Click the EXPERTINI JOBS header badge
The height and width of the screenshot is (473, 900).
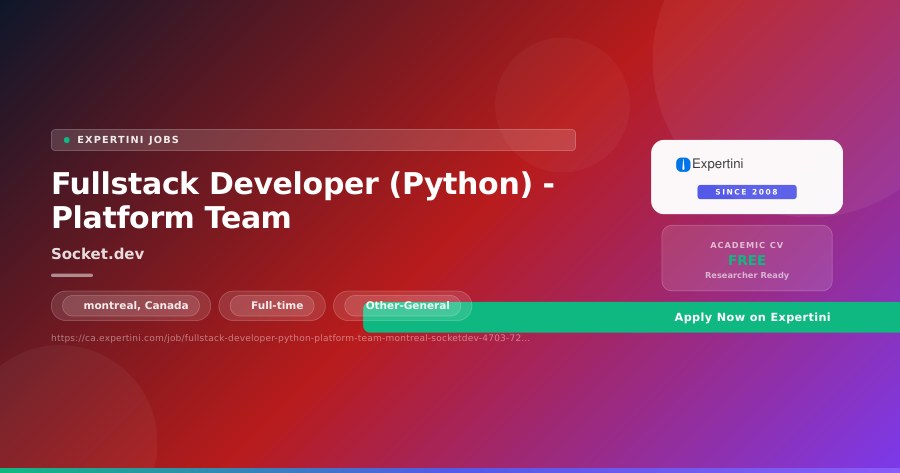coord(313,140)
